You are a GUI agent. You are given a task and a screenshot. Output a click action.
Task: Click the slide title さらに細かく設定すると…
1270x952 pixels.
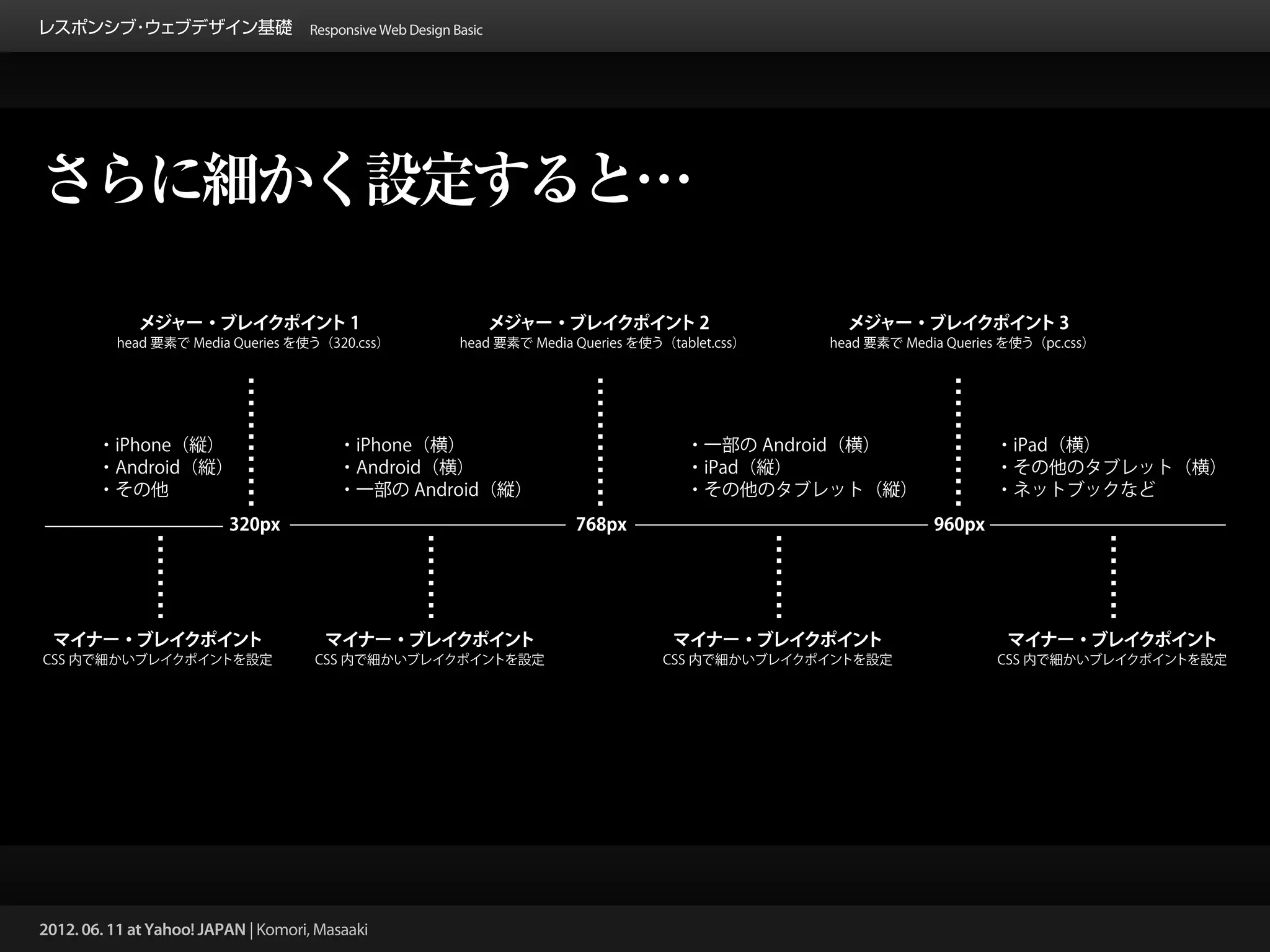(368, 179)
